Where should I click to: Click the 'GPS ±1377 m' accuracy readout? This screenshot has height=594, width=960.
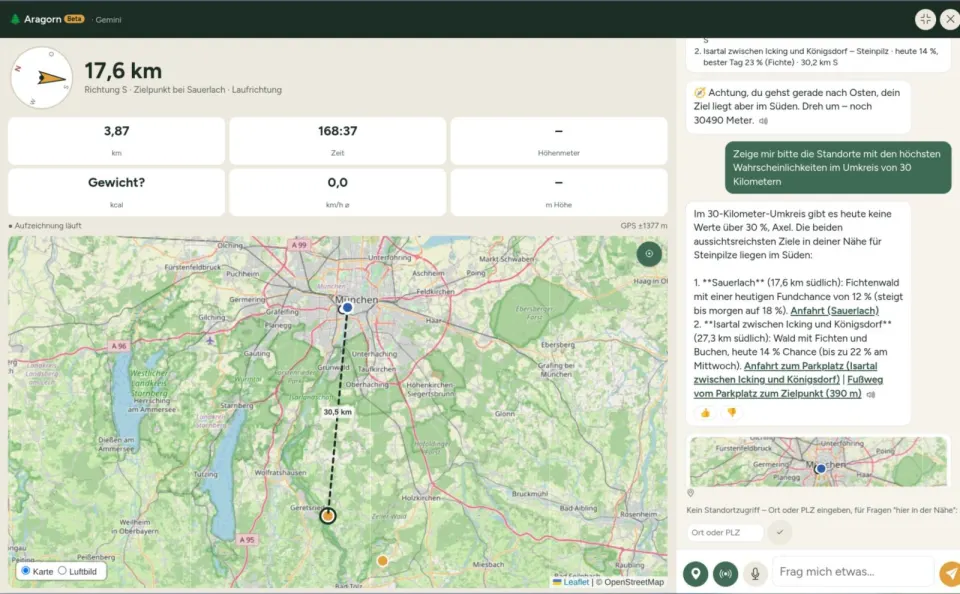pyautogui.click(x=643, y=225)
